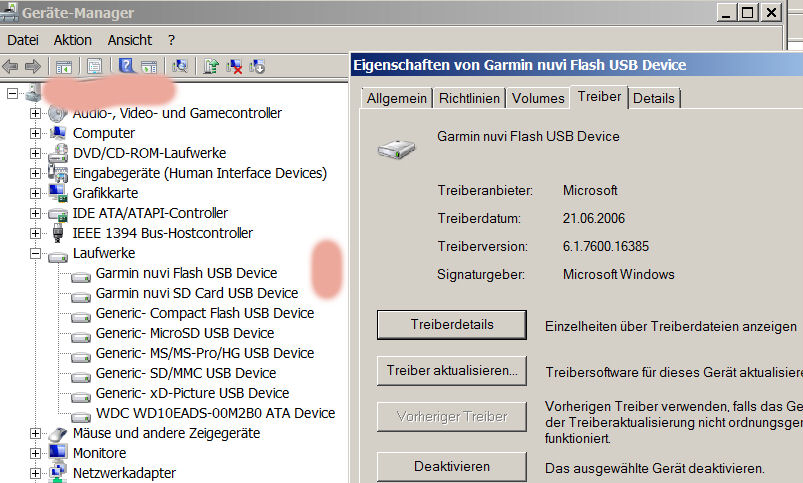Expand Audio-, Video- und Gamecontroller
This screenshot has height=483, width=803.
point(35,113)
